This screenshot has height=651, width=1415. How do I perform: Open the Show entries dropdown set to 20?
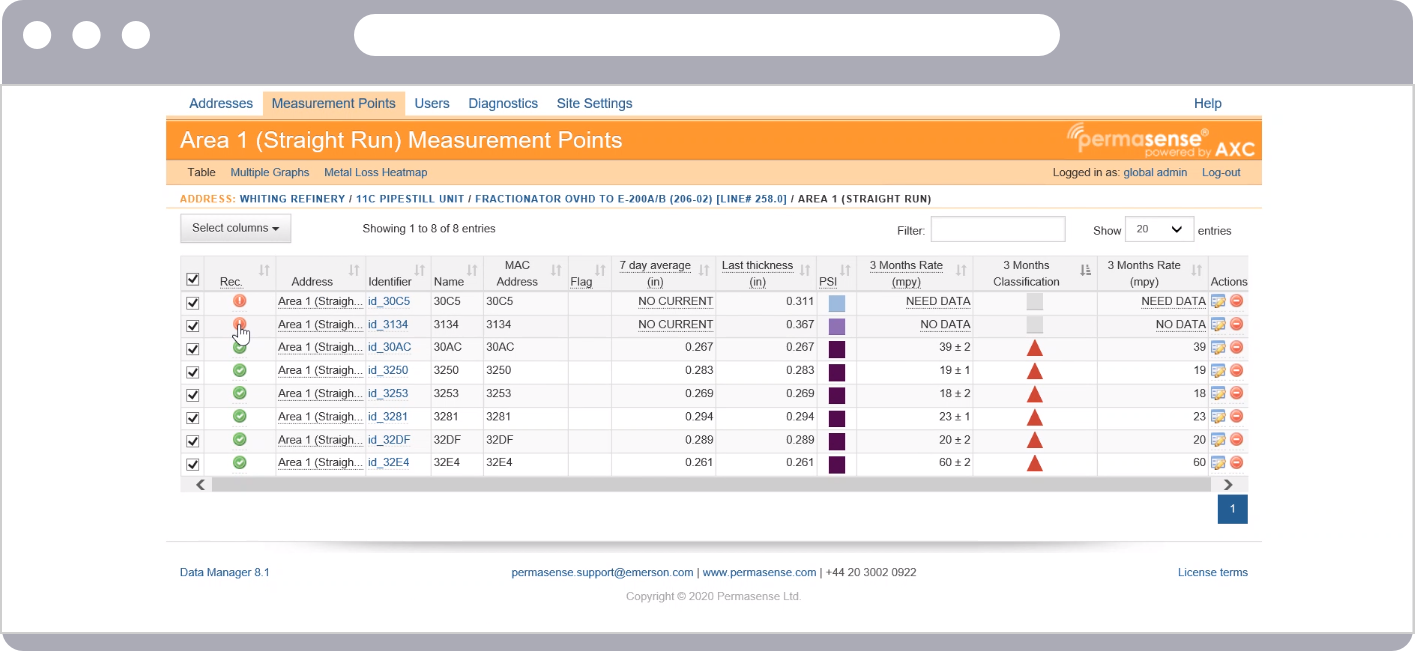1160,229
